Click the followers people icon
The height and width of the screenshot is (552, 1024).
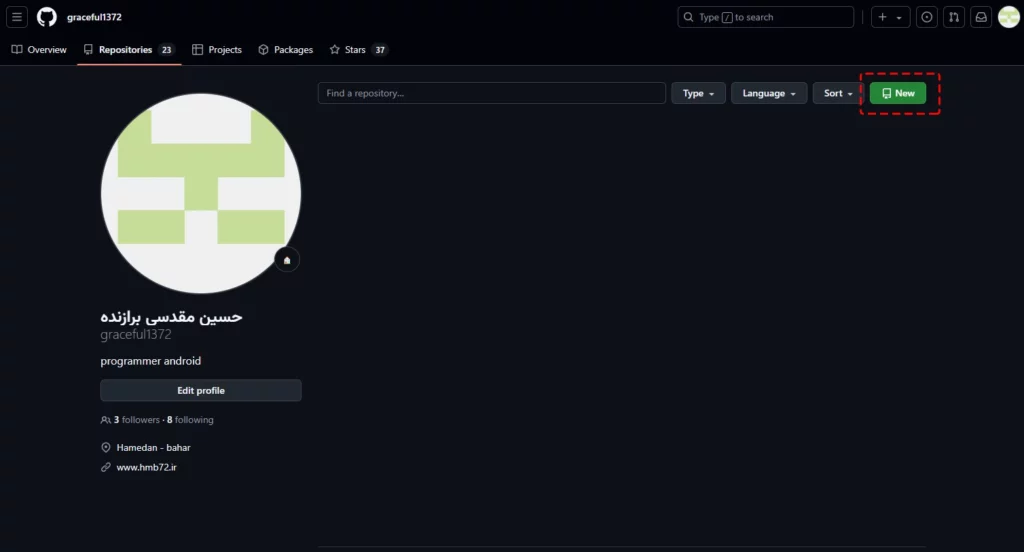[x=106, y=420]
